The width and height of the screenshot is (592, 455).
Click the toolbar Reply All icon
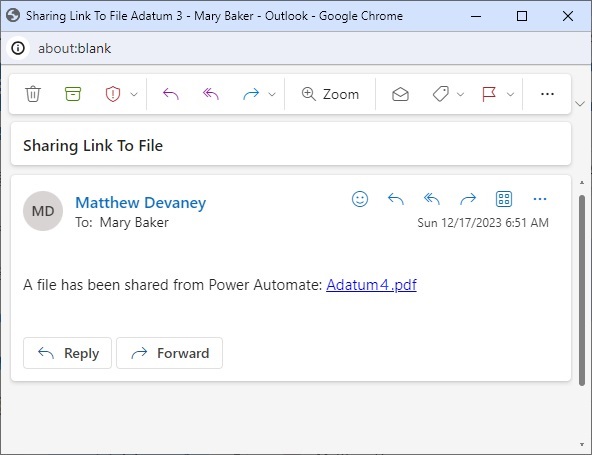pos(211,94)
